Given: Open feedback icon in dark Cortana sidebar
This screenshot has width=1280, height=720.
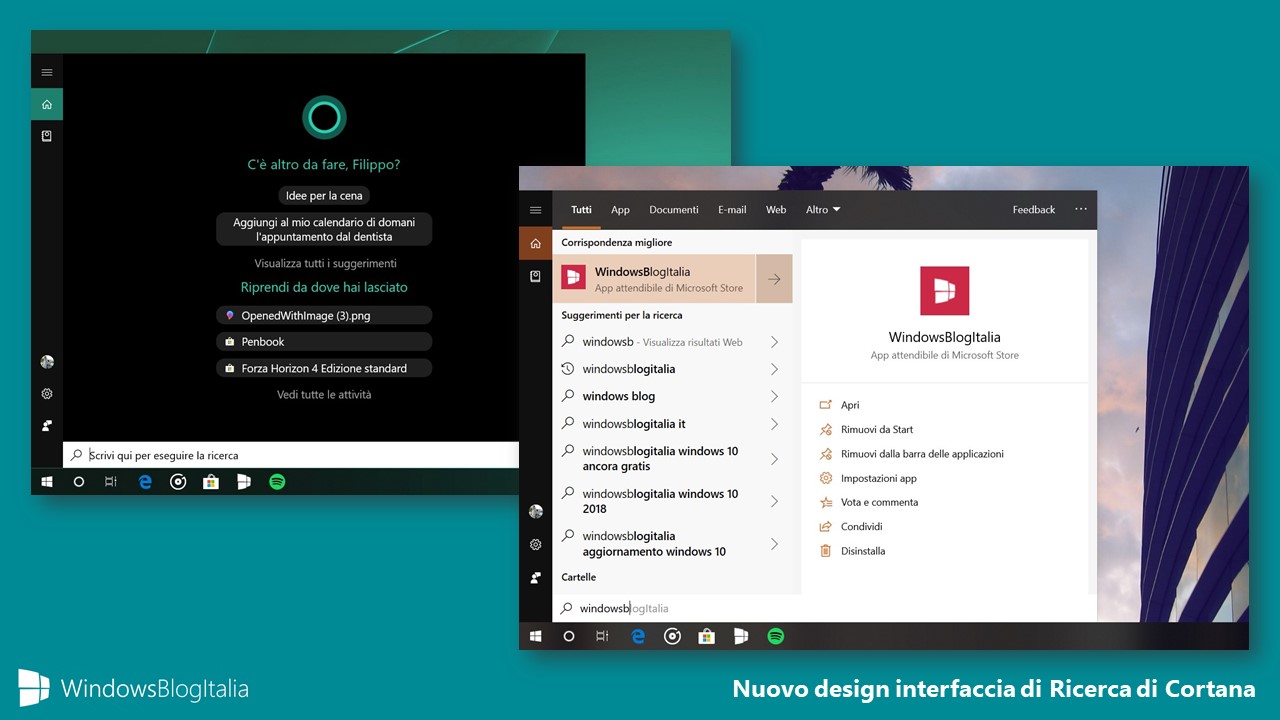Looking at the screenshot, I should point(47,426).
